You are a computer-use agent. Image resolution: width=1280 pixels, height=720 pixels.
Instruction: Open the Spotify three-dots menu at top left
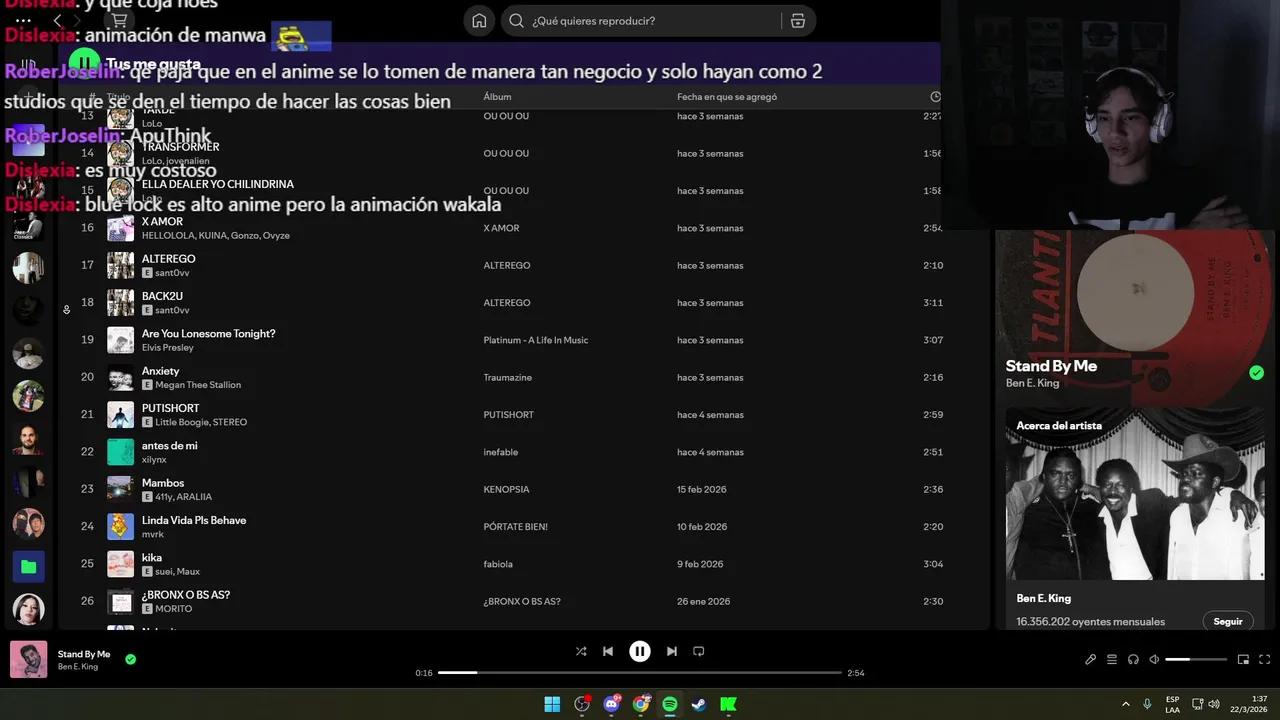click(x=23, y=20)
